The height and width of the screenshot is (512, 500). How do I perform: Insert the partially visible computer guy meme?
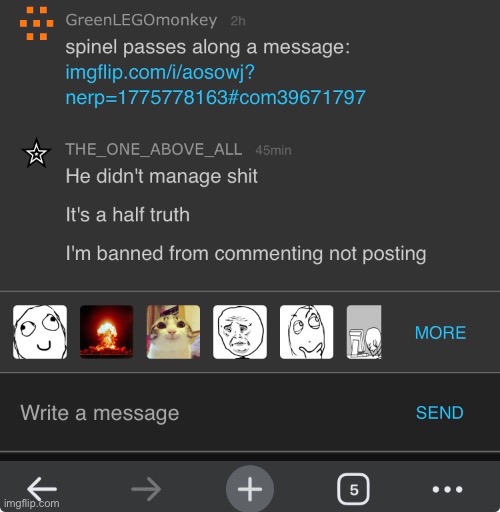tap(364, 332)
